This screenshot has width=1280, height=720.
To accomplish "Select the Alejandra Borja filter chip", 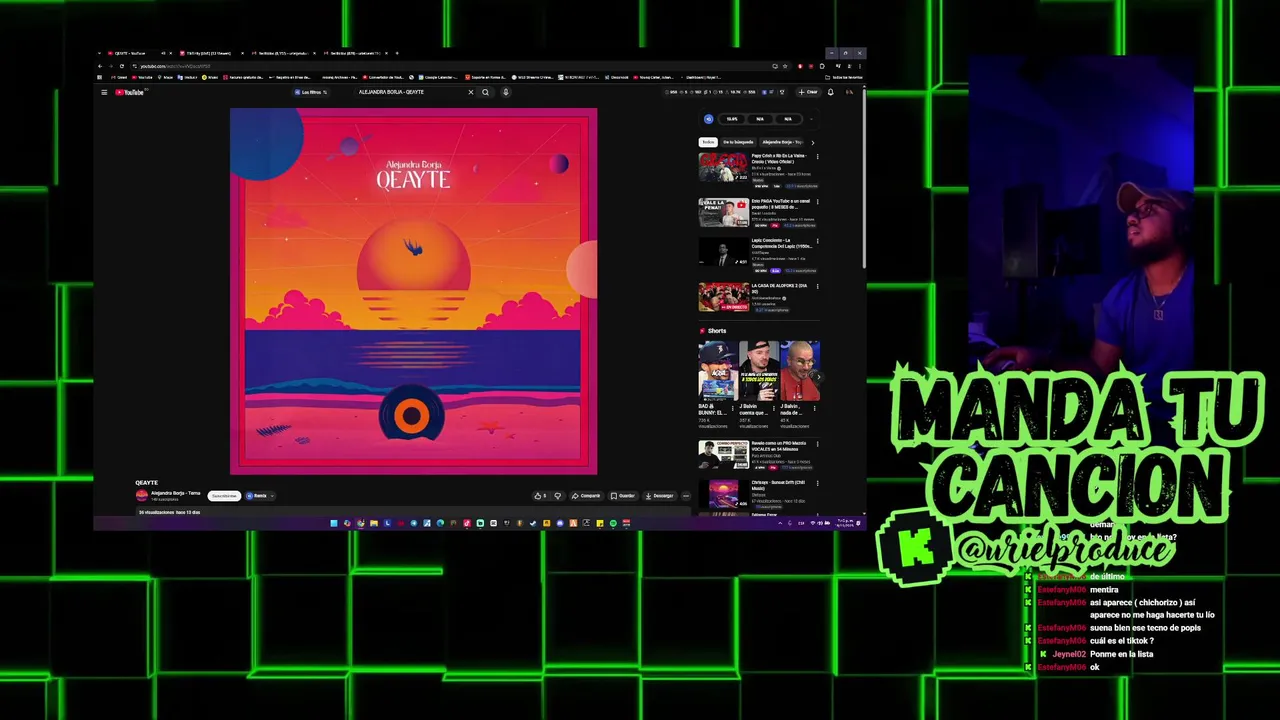I will point(782,142).
